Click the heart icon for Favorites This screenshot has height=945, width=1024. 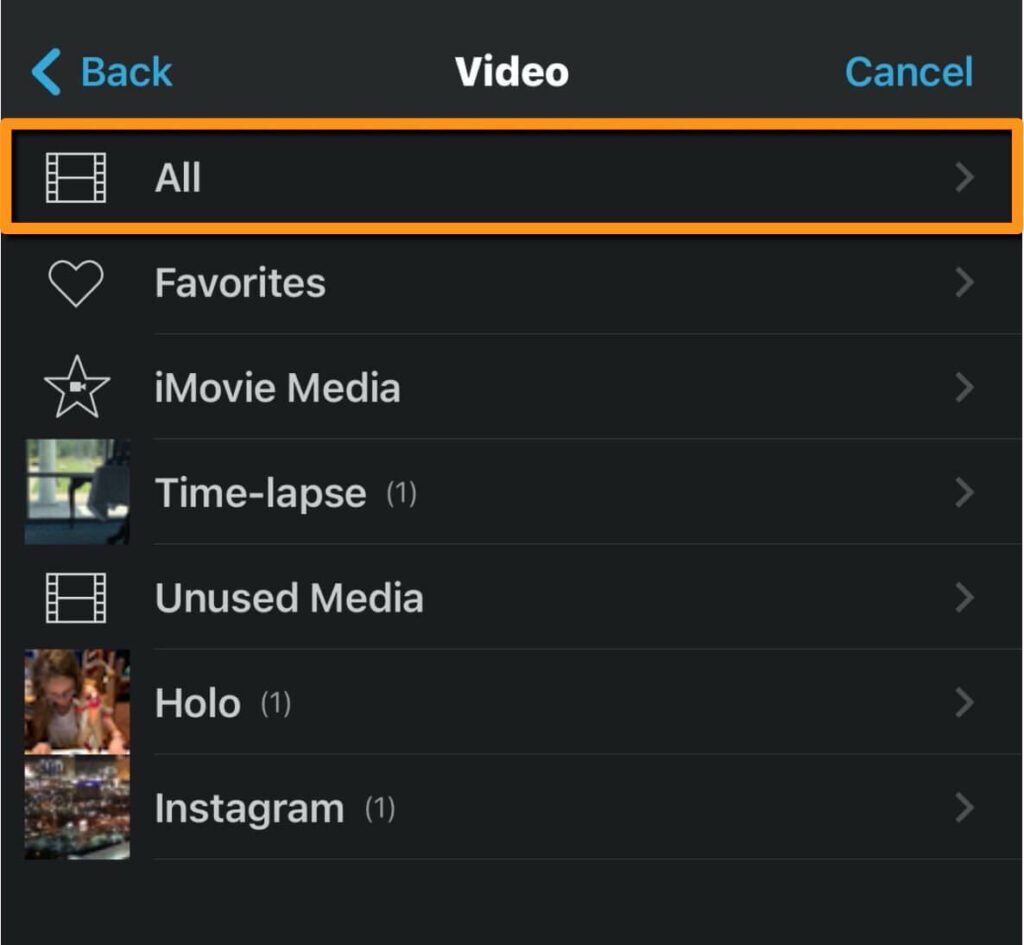tap(76, 282)
